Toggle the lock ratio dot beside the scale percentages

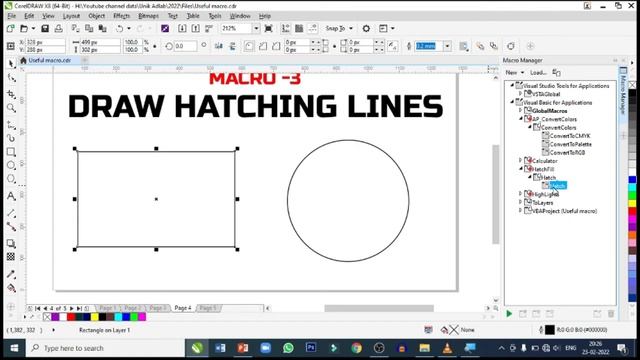[x=155, y=46]
